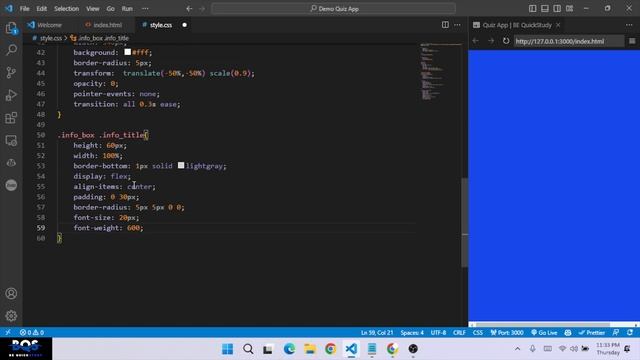Go forward with editor navigation arrow
The width and height of the screenshot is (640, 360).
pyautogui.click(x=202, y=9)
